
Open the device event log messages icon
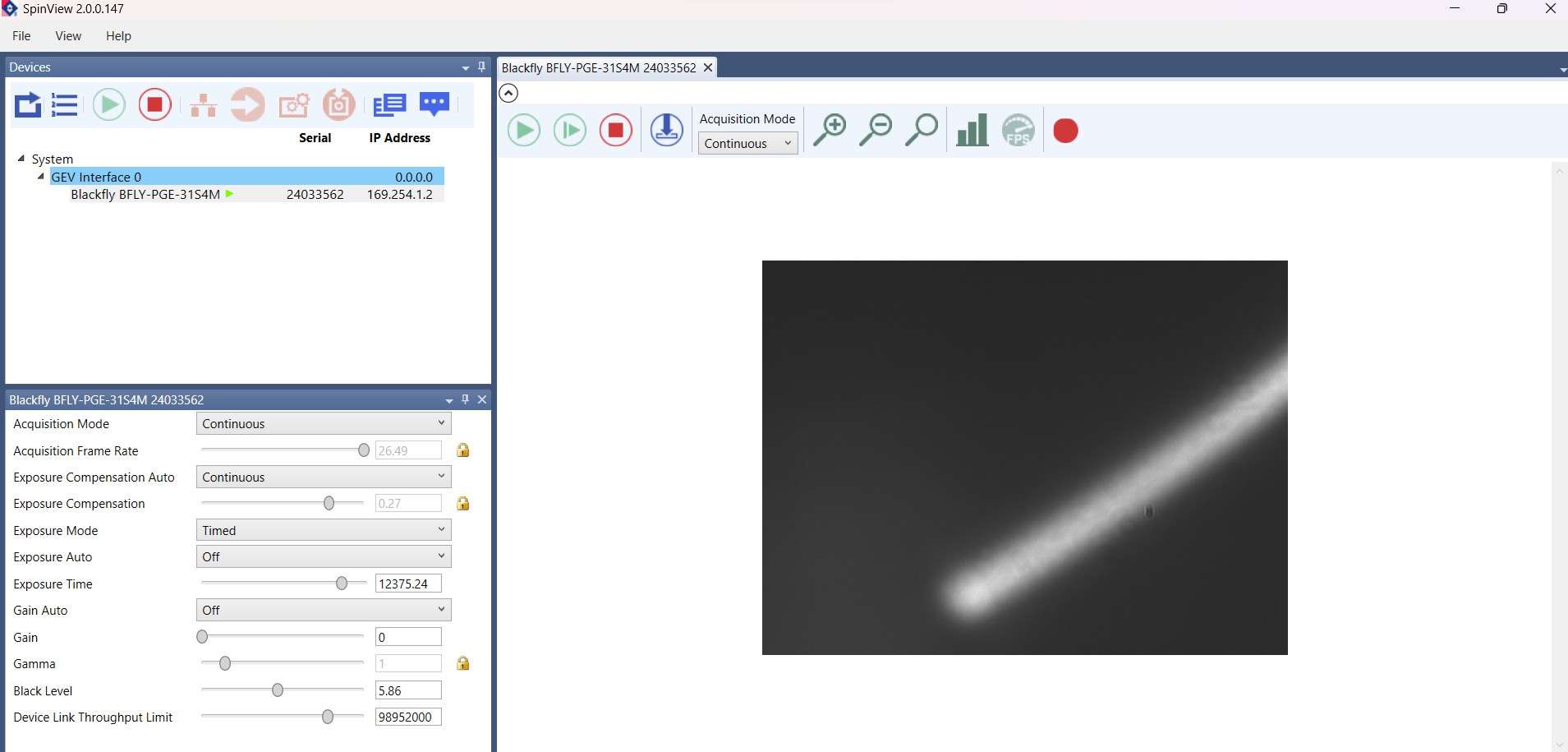435,104
